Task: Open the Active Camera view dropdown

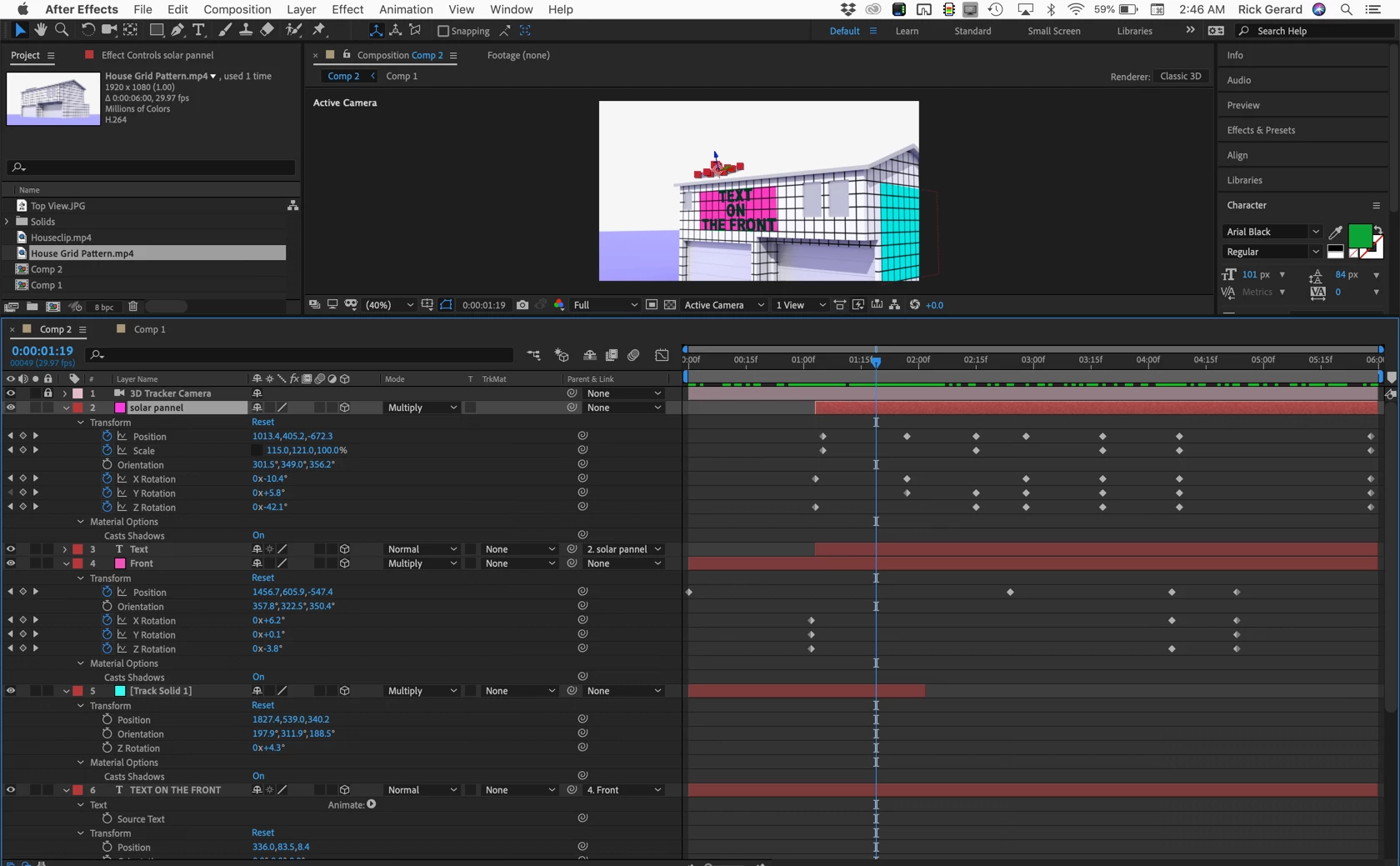Action: pos(723,305)
